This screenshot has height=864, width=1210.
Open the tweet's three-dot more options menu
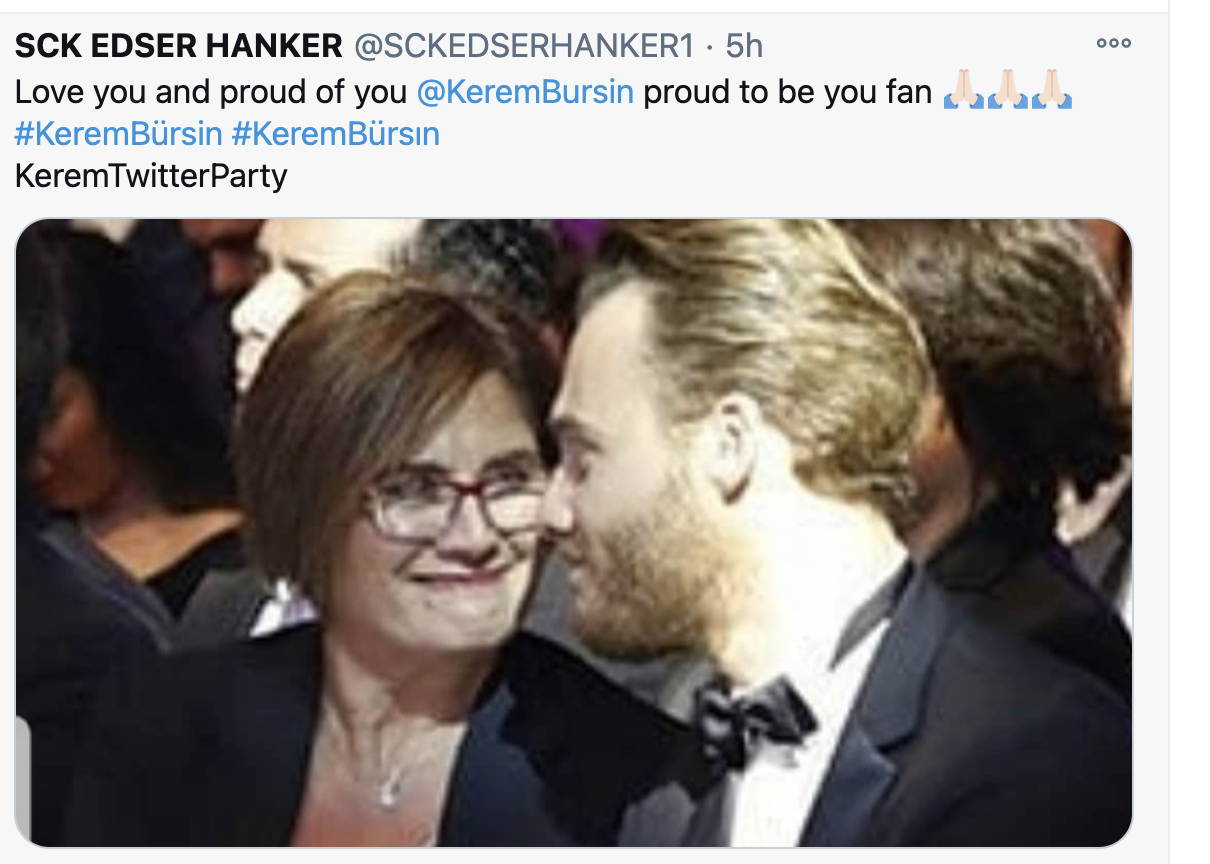pyautogui.click(x=1113, y=44)
